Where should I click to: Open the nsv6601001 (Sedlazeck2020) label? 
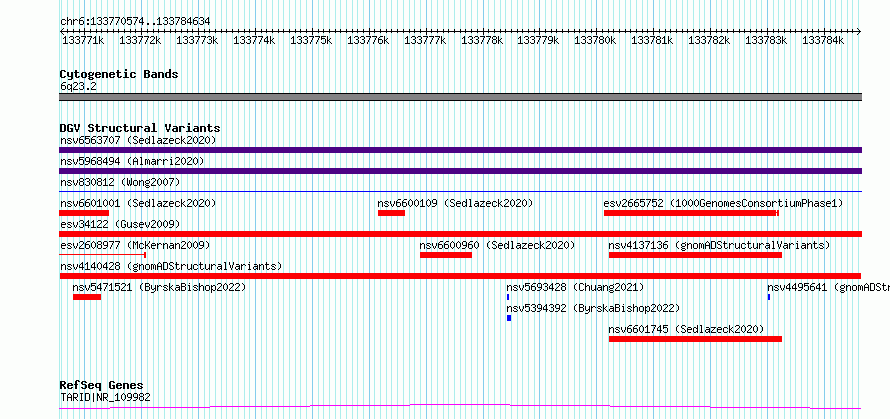138,203
